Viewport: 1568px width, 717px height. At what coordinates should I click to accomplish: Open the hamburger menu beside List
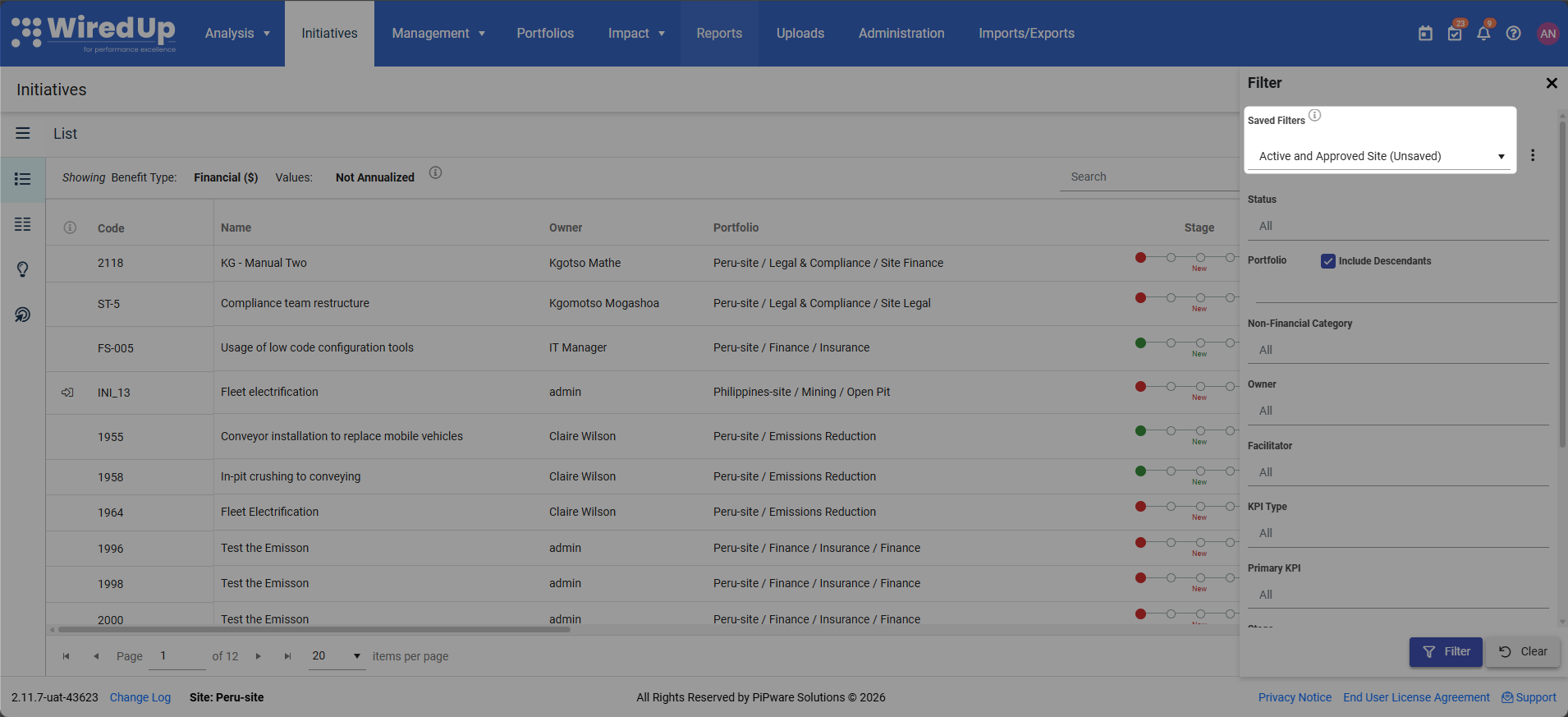(23, 133)
